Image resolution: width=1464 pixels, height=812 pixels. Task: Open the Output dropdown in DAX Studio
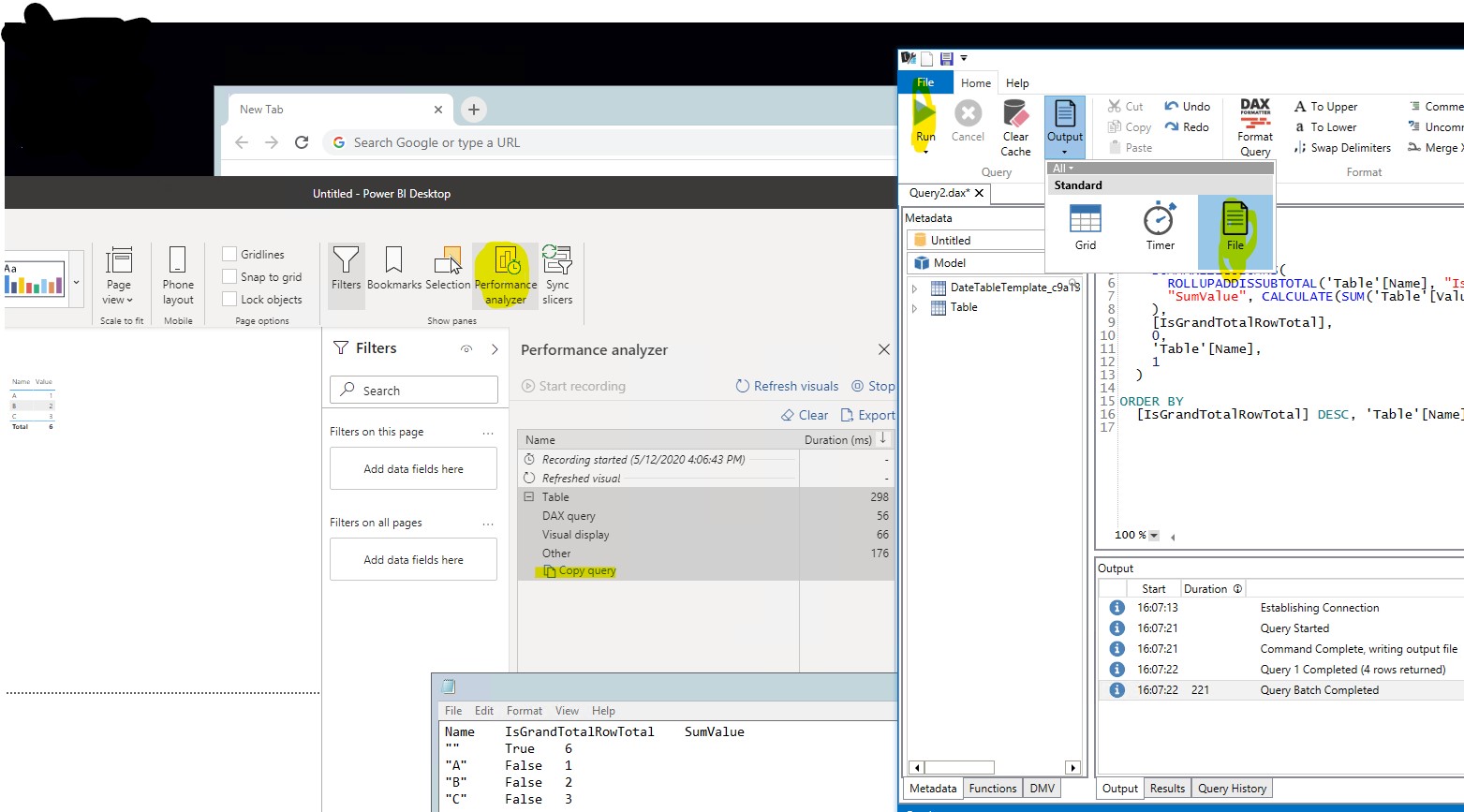1065,126
